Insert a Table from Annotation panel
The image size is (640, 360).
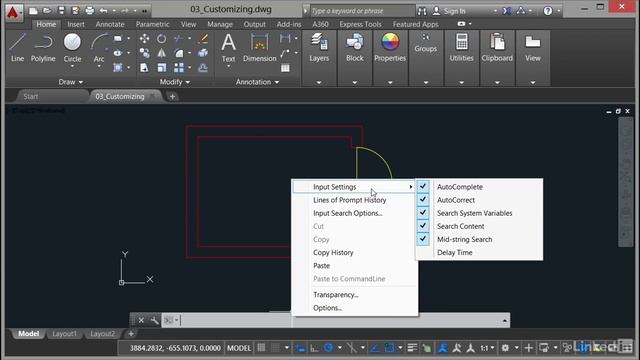285,68
